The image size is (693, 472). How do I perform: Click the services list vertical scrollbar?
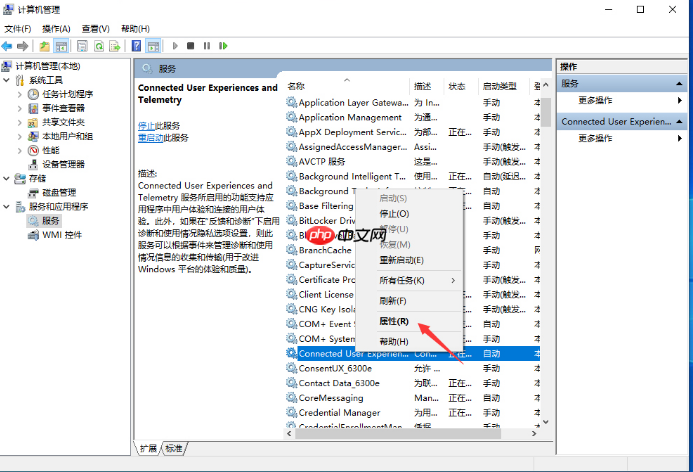pyautogui.click(x=546, y=111)
